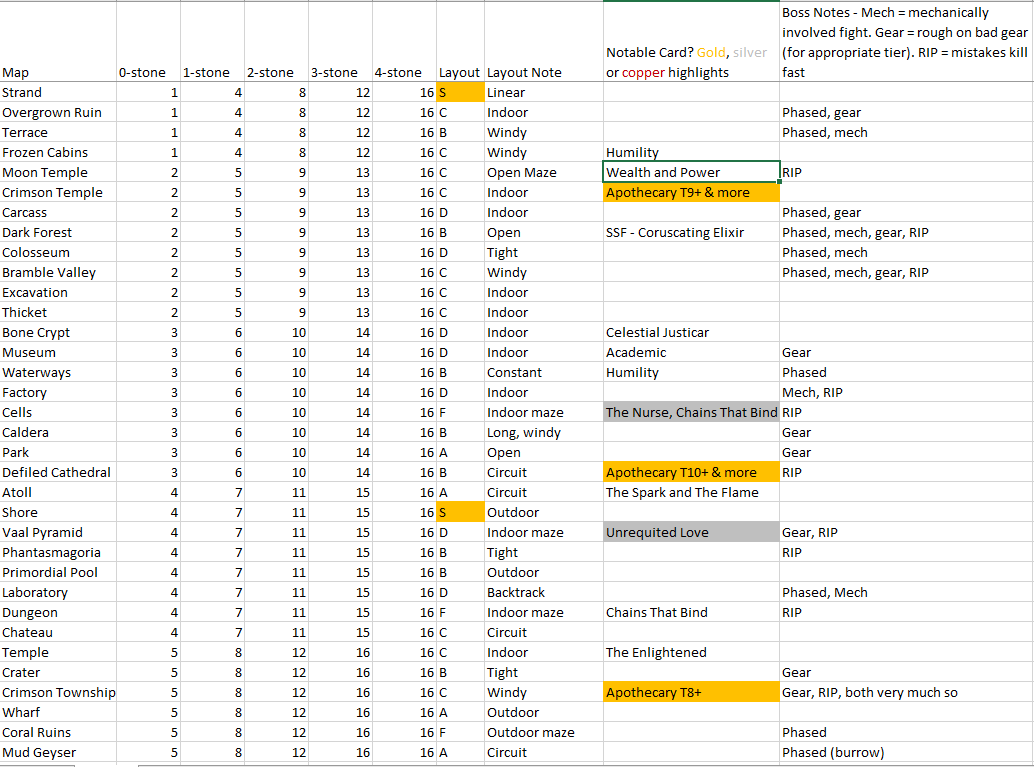This screenshot has width=1034, height=767.
Task: Select the 'Chateau' map cell
Action: point(58,632)
